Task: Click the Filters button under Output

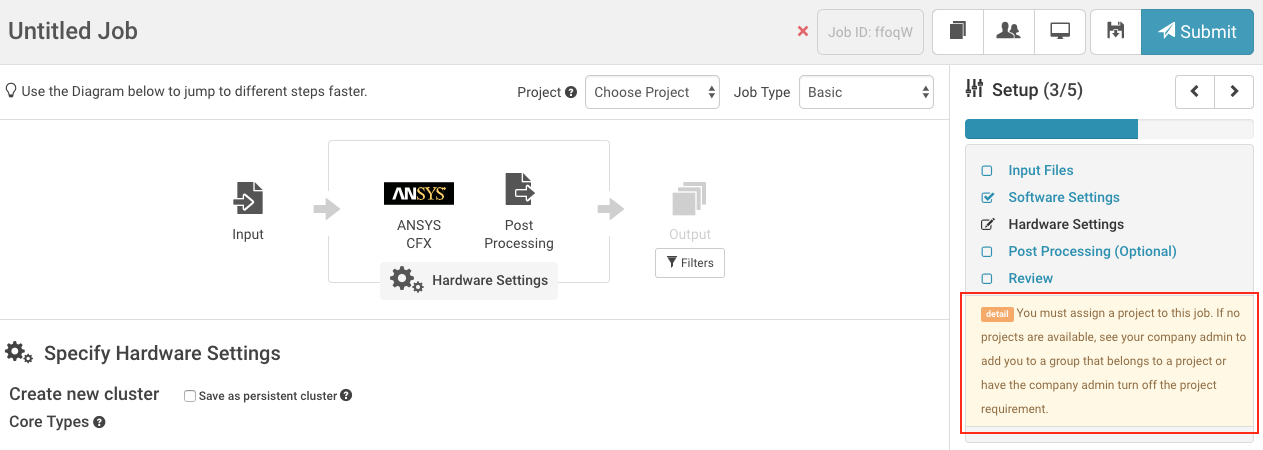Action: [690, 263]
